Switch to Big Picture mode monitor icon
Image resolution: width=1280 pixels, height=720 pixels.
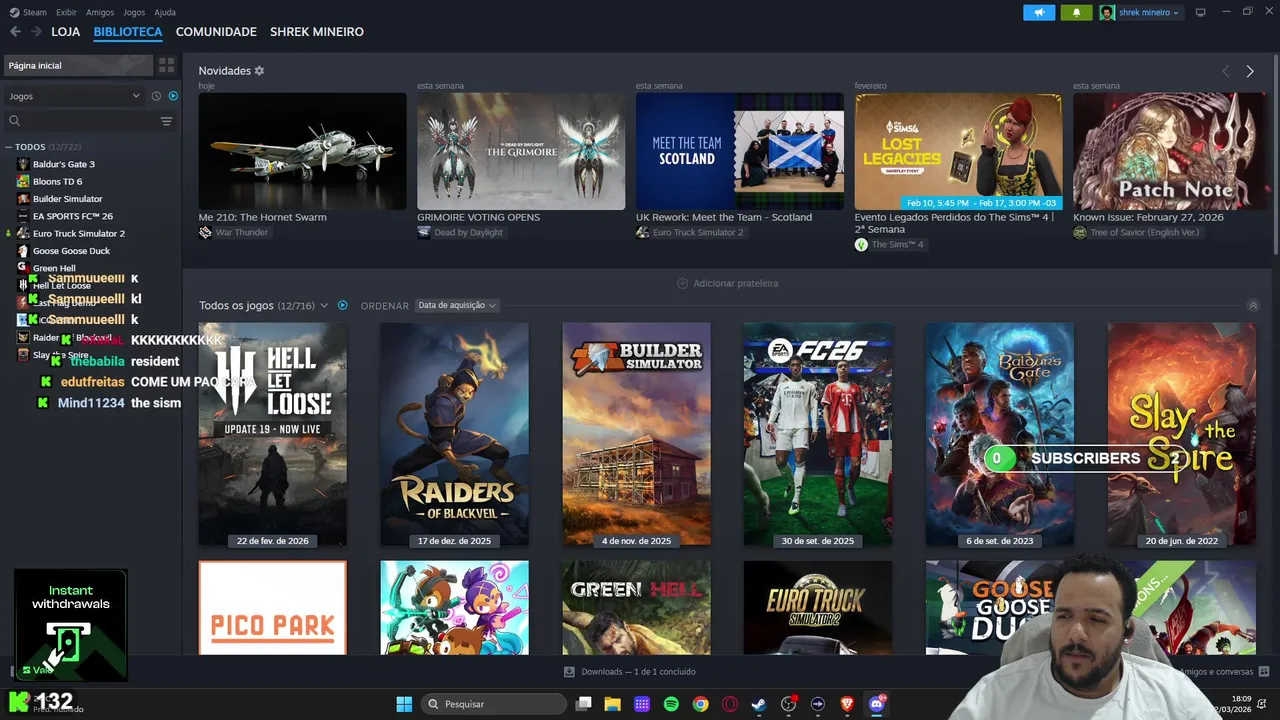[1200, 12]
